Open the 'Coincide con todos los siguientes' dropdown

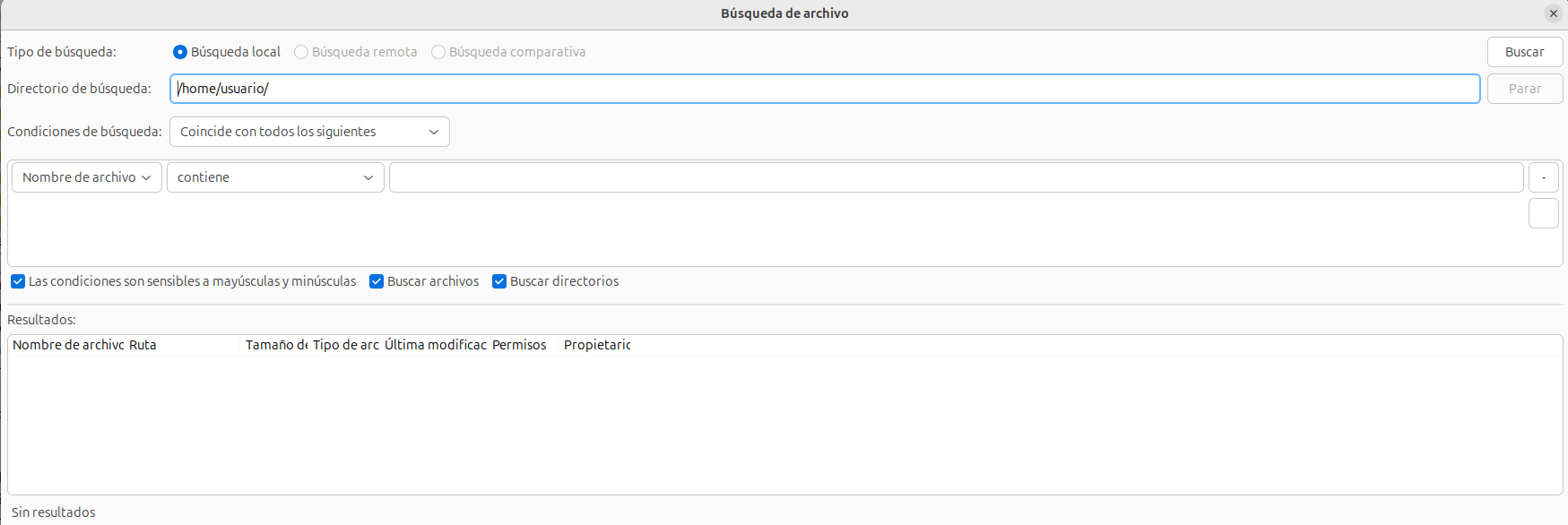click(309, 132)
